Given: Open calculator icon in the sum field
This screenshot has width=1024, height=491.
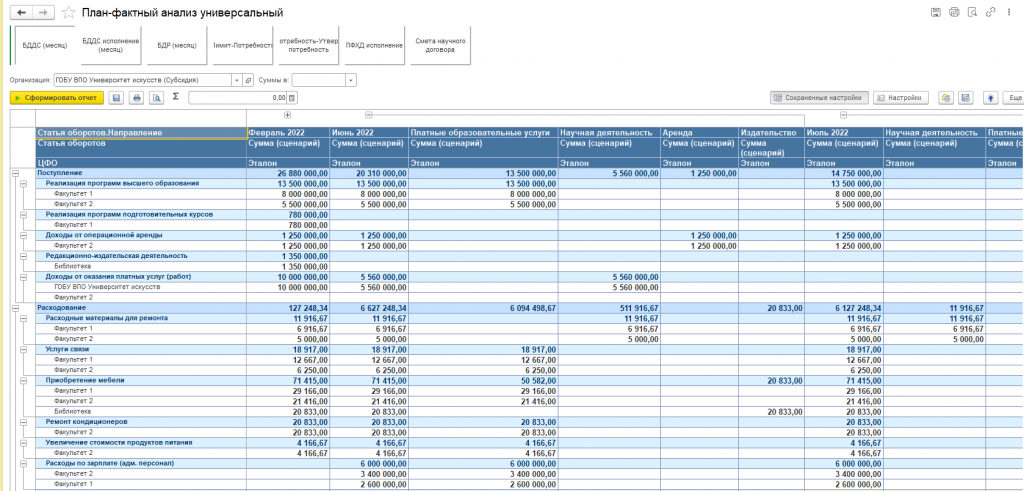Looking at the screenshot, I should click(292, 98).
